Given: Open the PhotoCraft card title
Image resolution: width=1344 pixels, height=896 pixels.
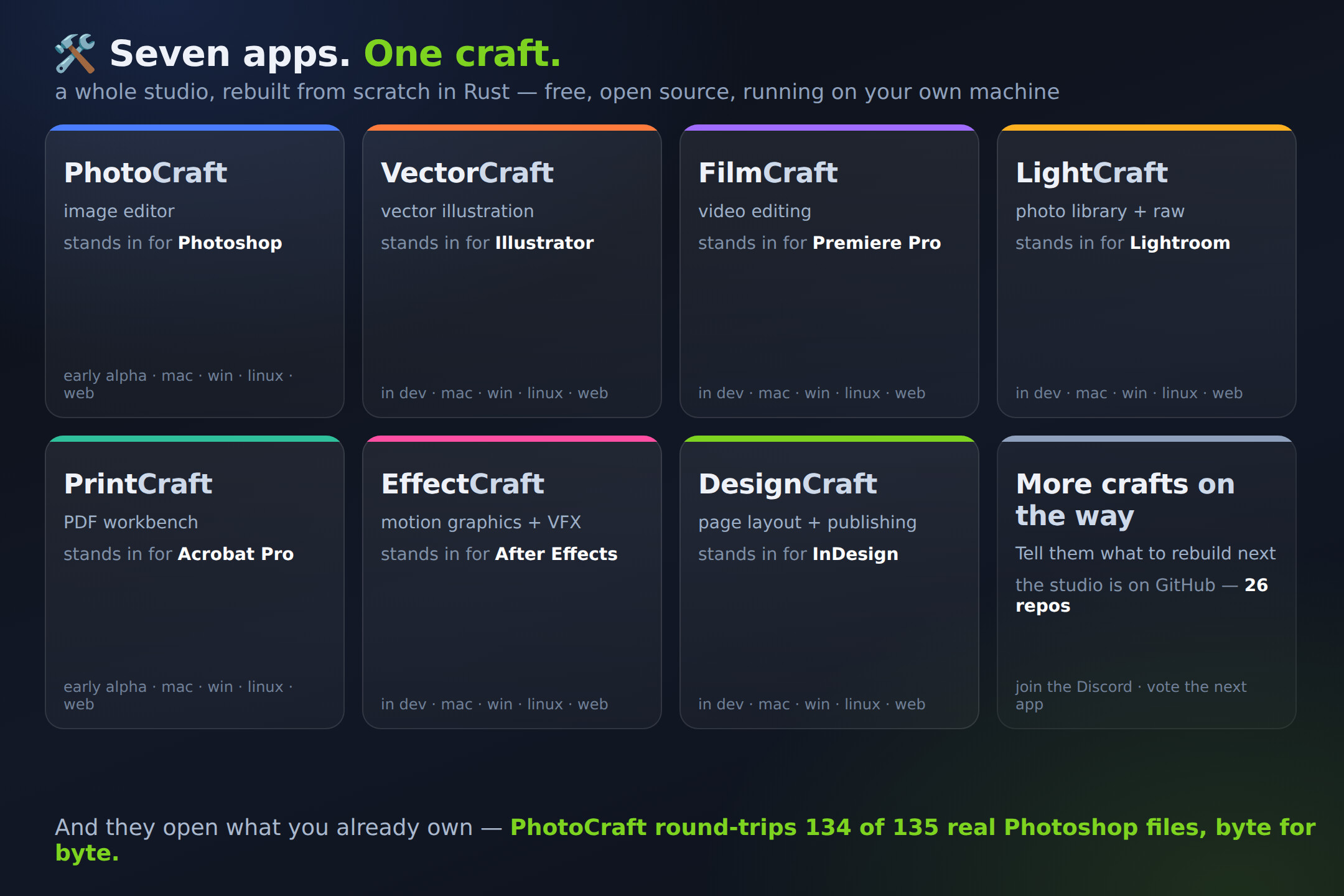Looking at the screenshot, I should (x=146, y=173).
